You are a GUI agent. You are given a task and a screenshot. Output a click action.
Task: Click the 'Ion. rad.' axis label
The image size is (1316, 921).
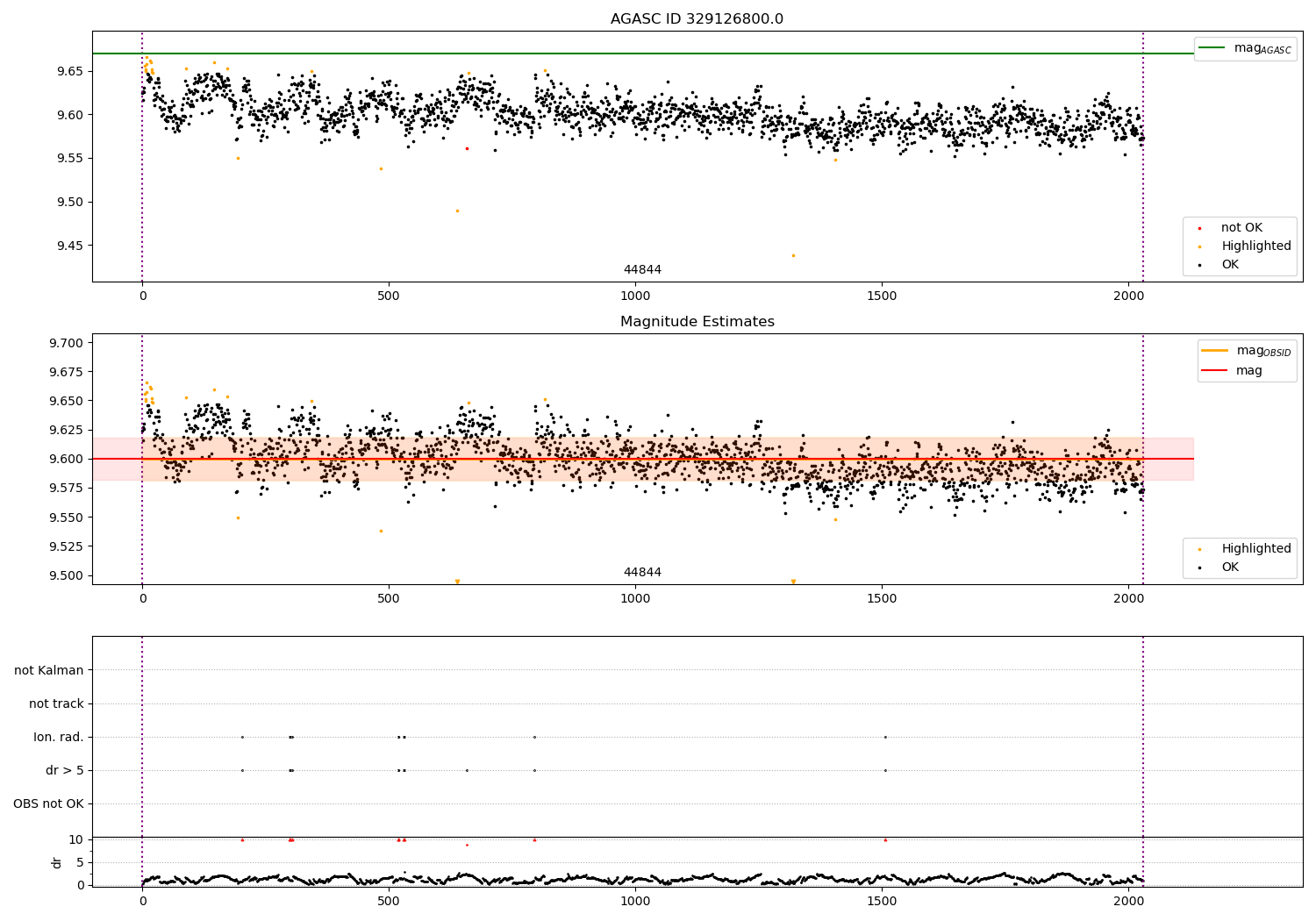(59, 737)
